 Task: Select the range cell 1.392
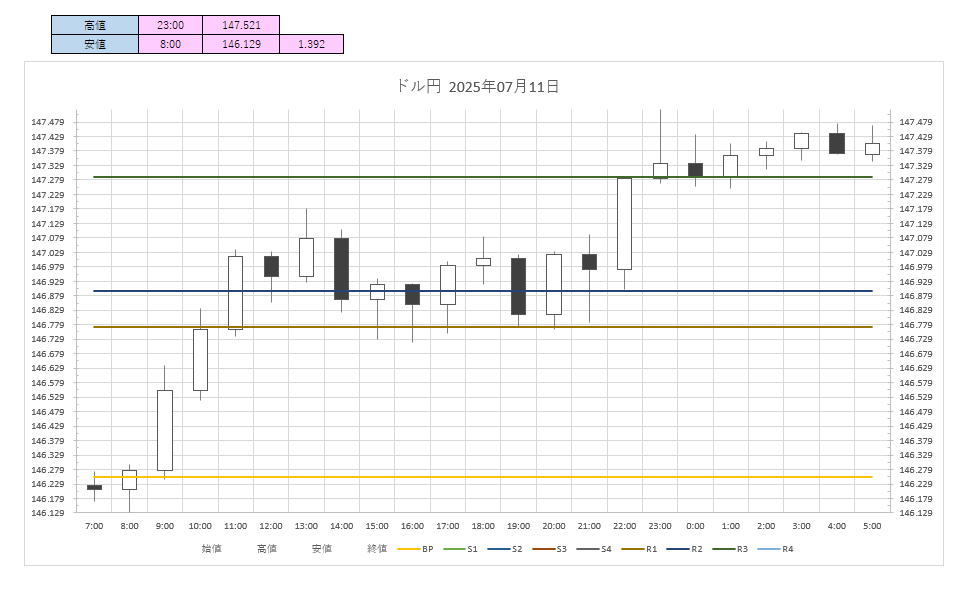pyautogui.click(x=311, y=44)
